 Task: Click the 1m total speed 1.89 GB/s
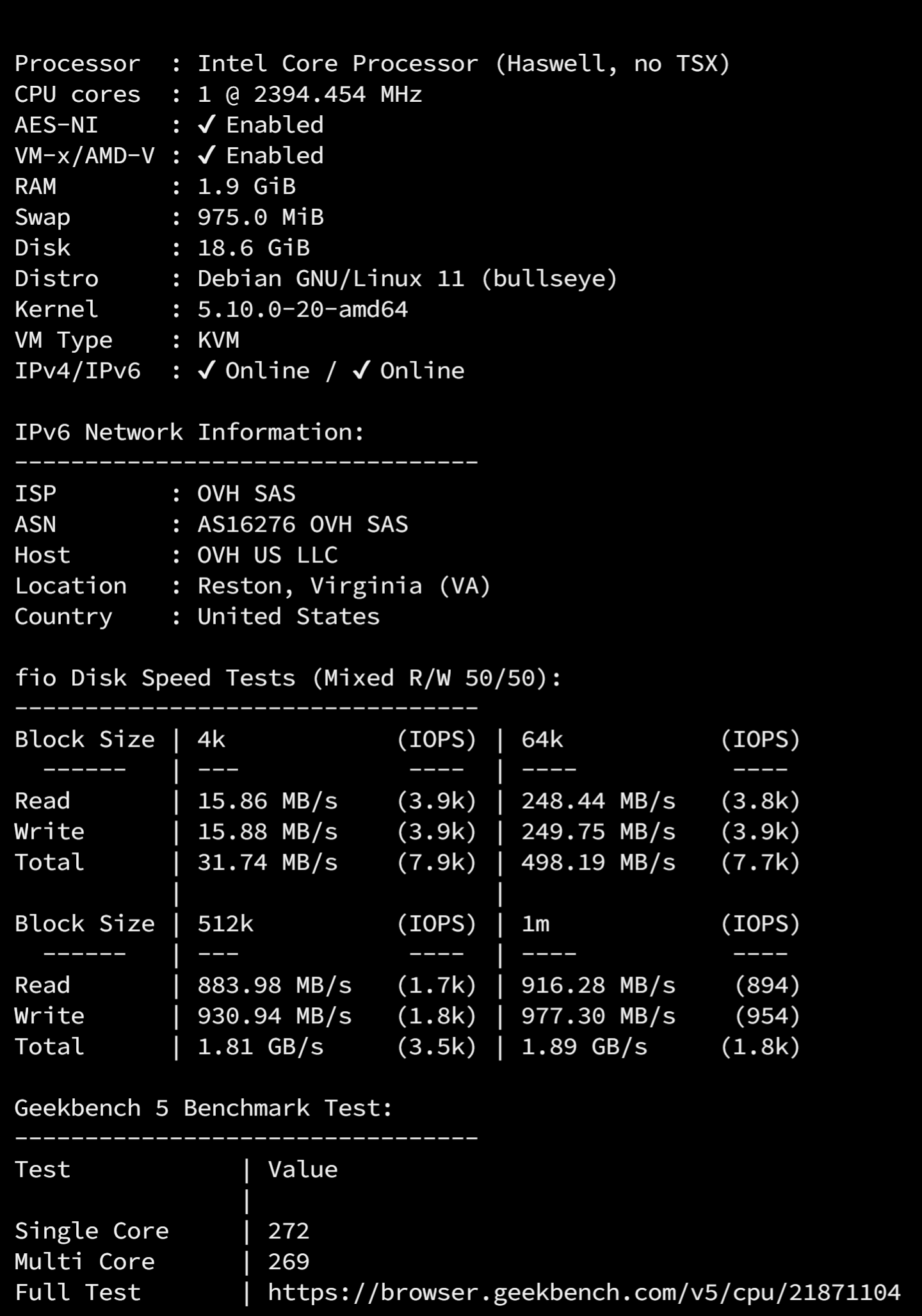584,1046
